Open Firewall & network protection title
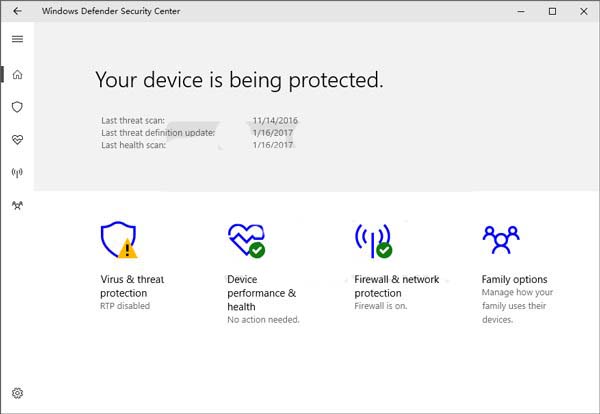This screenshot has height=414, width=600. tap(396, 286)
